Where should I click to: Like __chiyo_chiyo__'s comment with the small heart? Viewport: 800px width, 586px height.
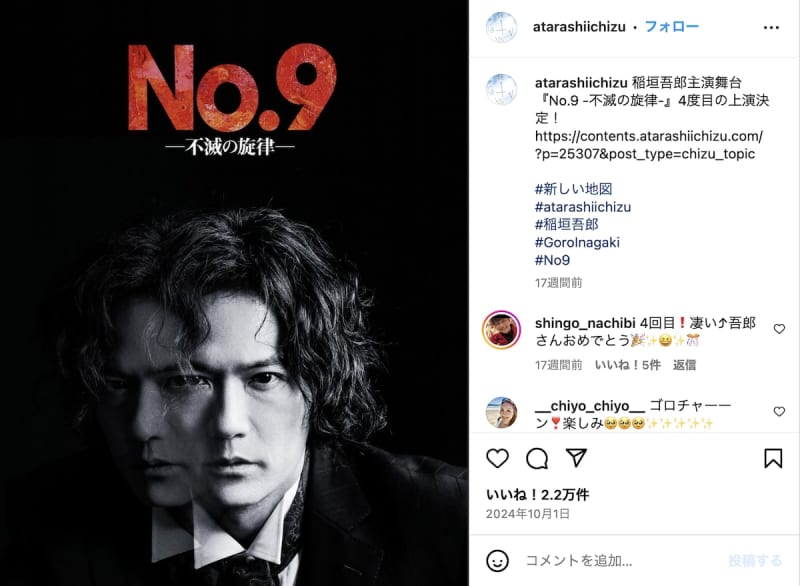[x=779, y=411]
